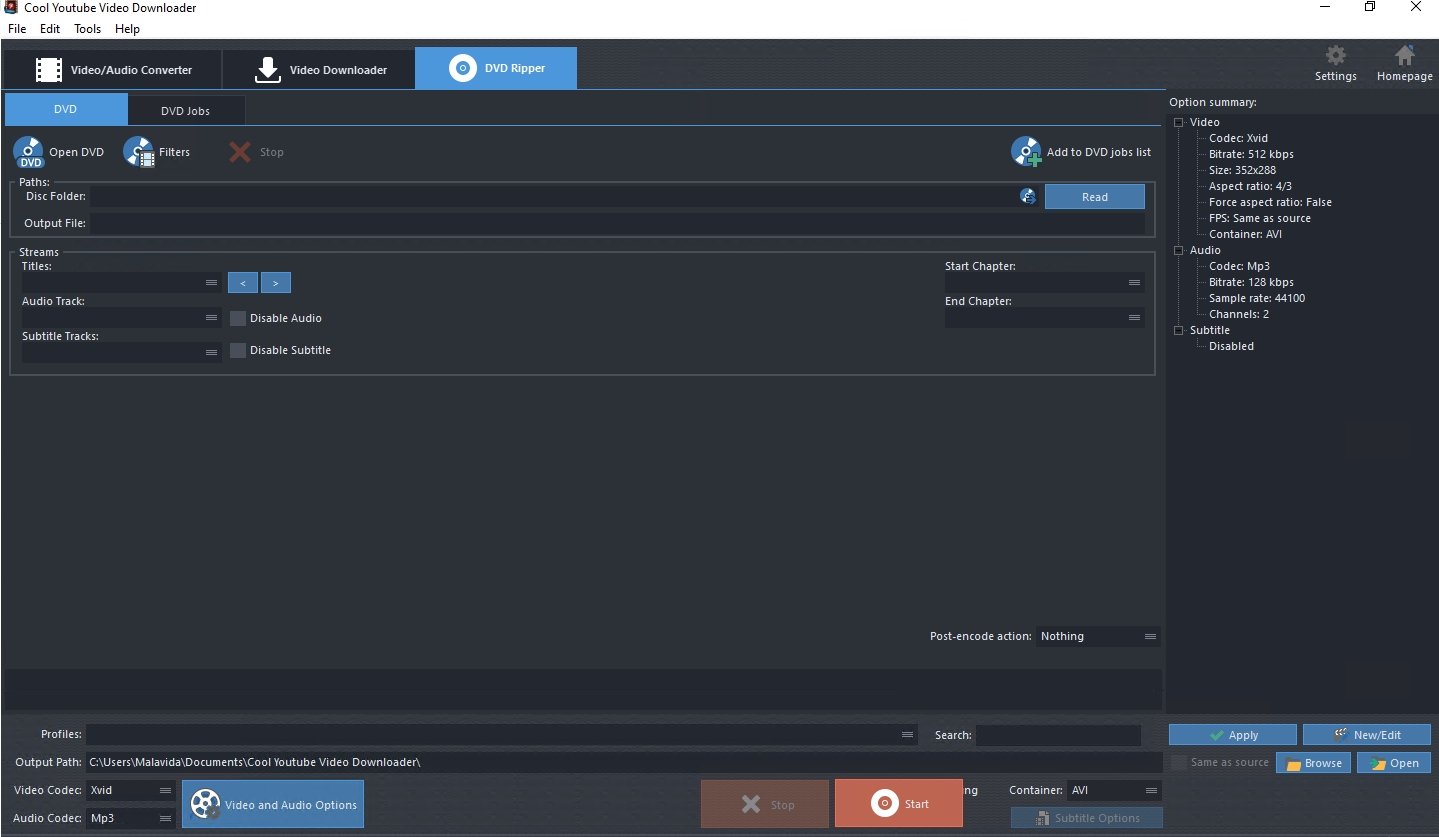
Task: Collapse the Video node in Option summary
Action: (1179, 122)
